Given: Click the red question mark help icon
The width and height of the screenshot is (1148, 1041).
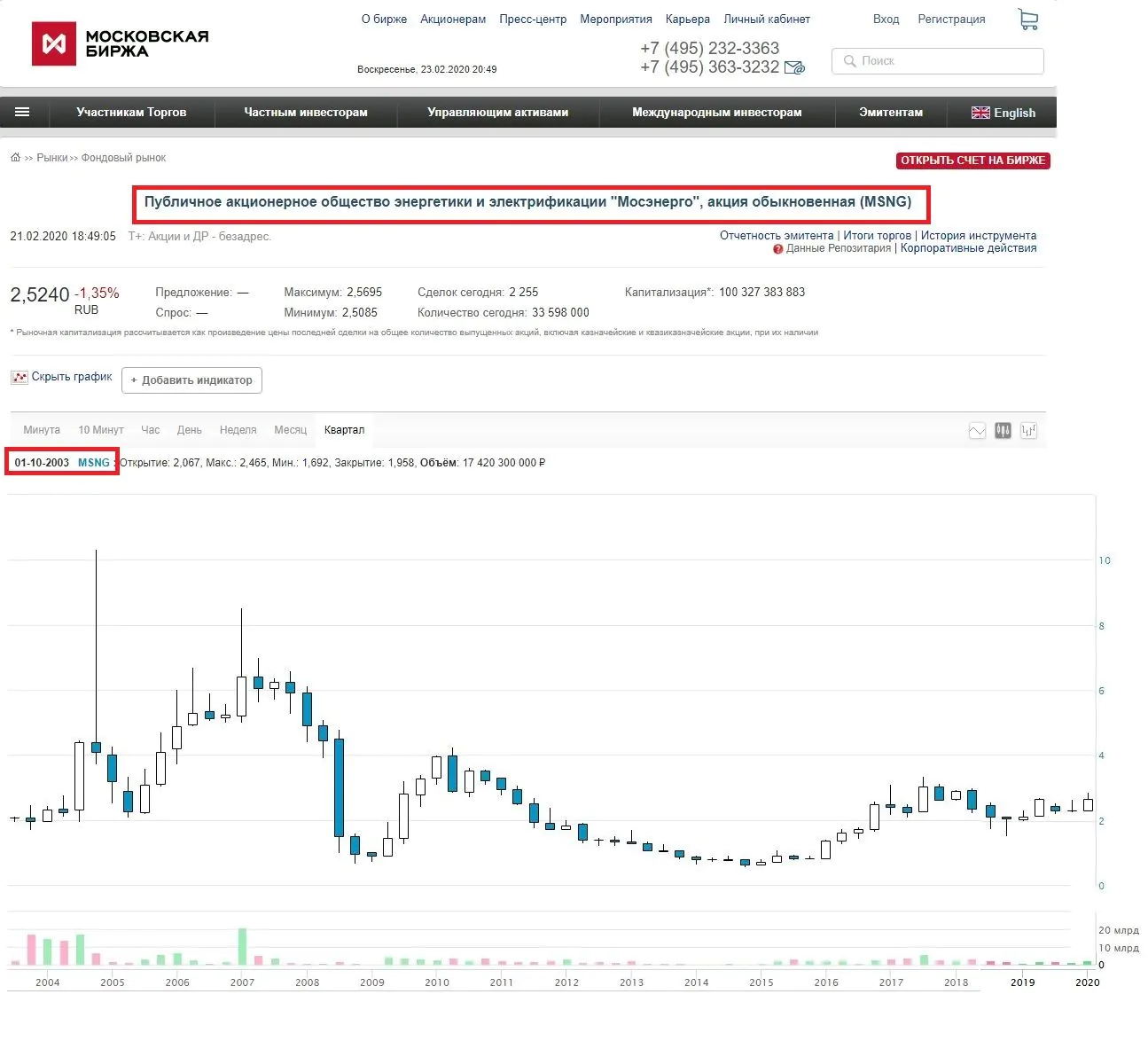Looking at the screenshot, I should click(x=777, y=249).
